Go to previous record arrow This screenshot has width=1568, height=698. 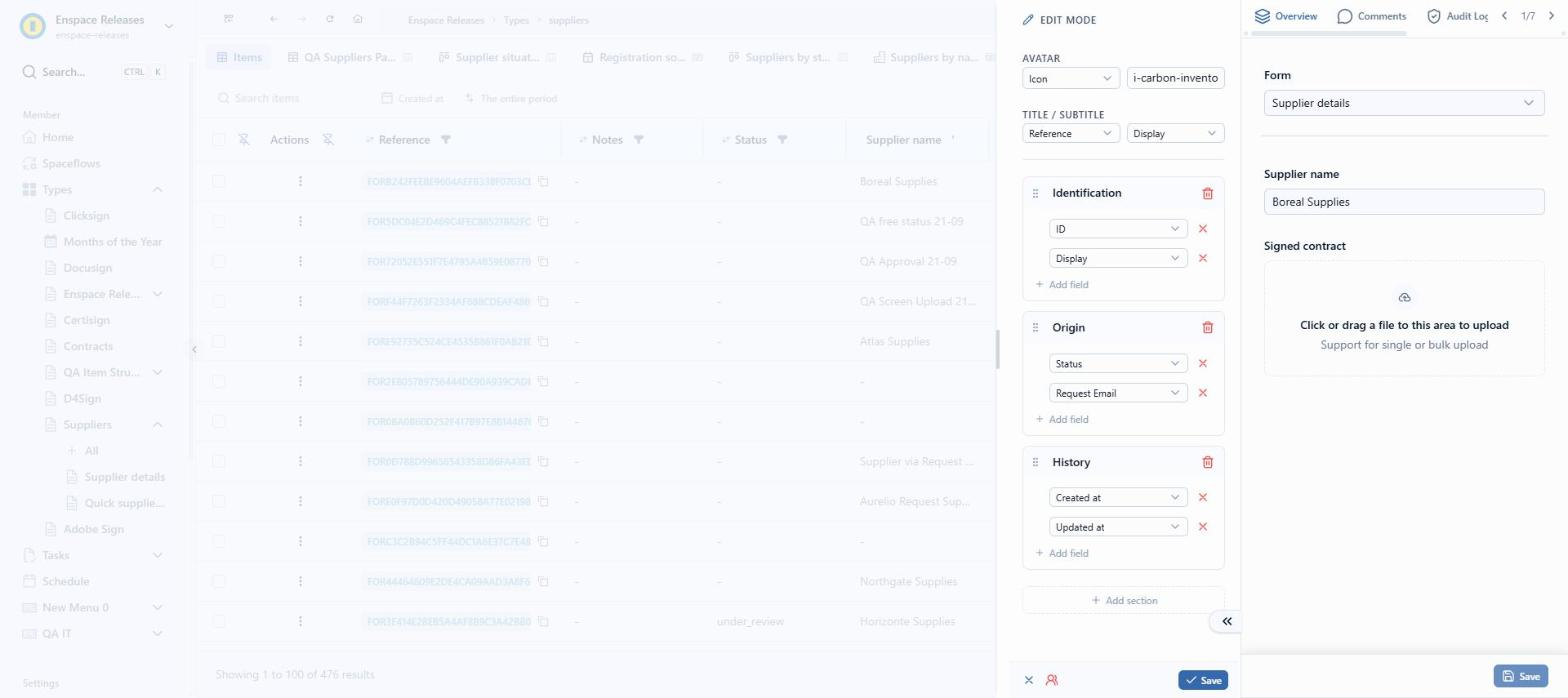1504,16
